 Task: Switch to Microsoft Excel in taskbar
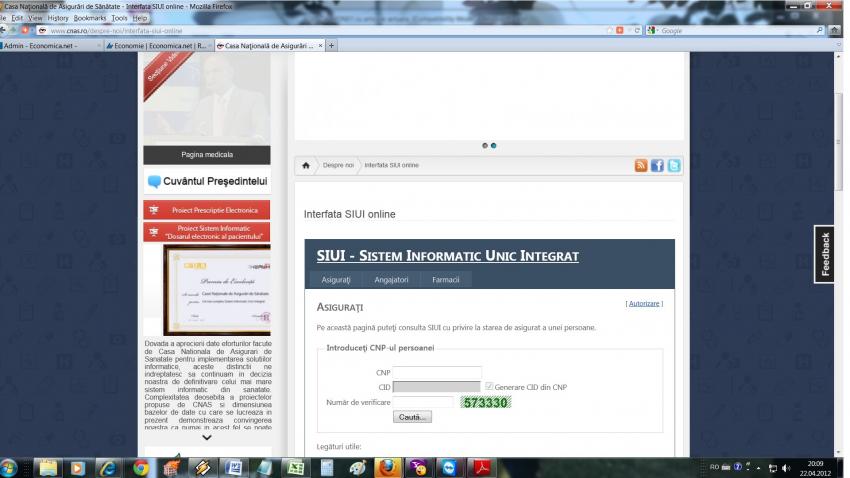(296, 468)
